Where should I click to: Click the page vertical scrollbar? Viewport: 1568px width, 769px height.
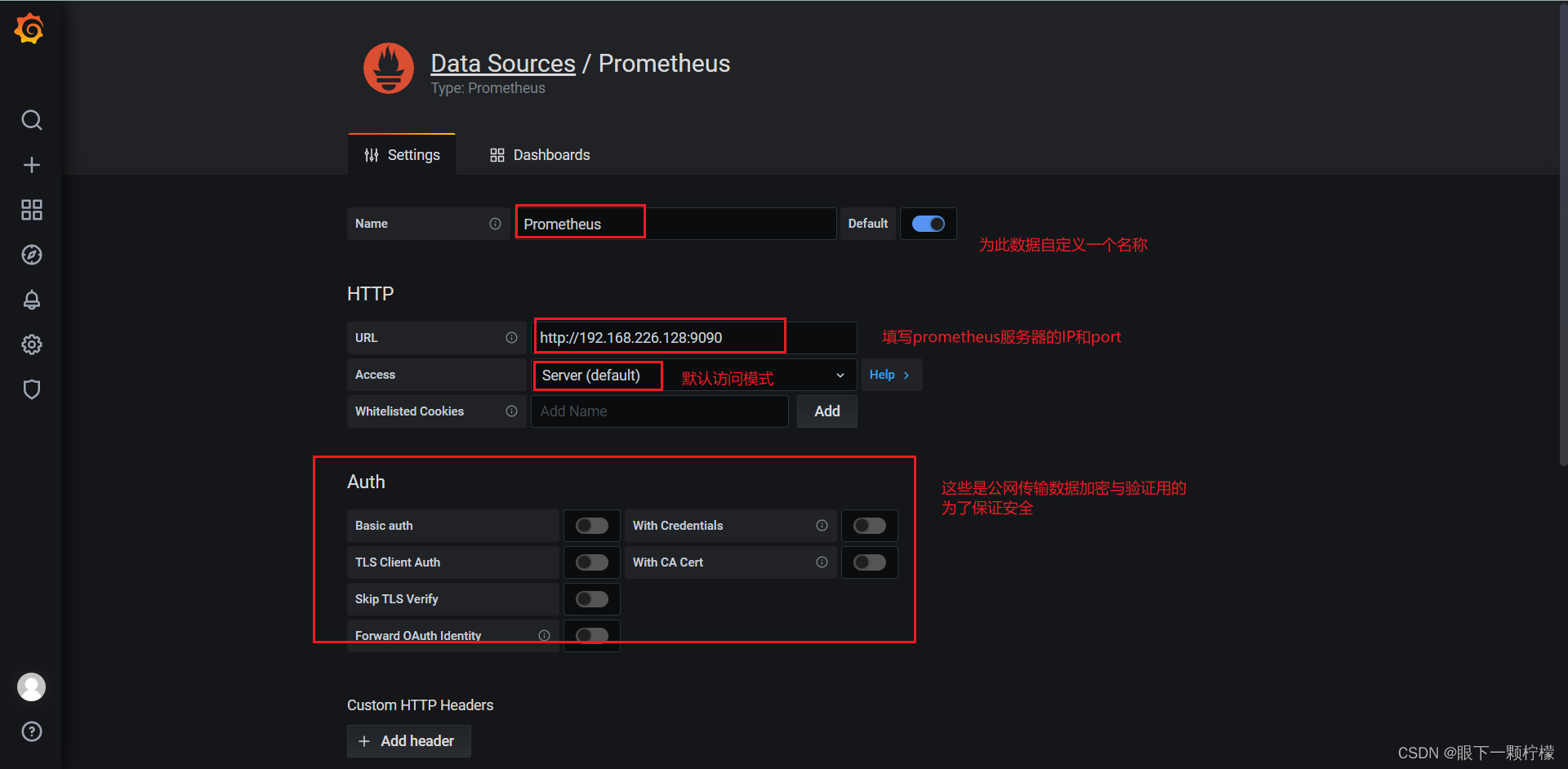tap(1563, 237)
